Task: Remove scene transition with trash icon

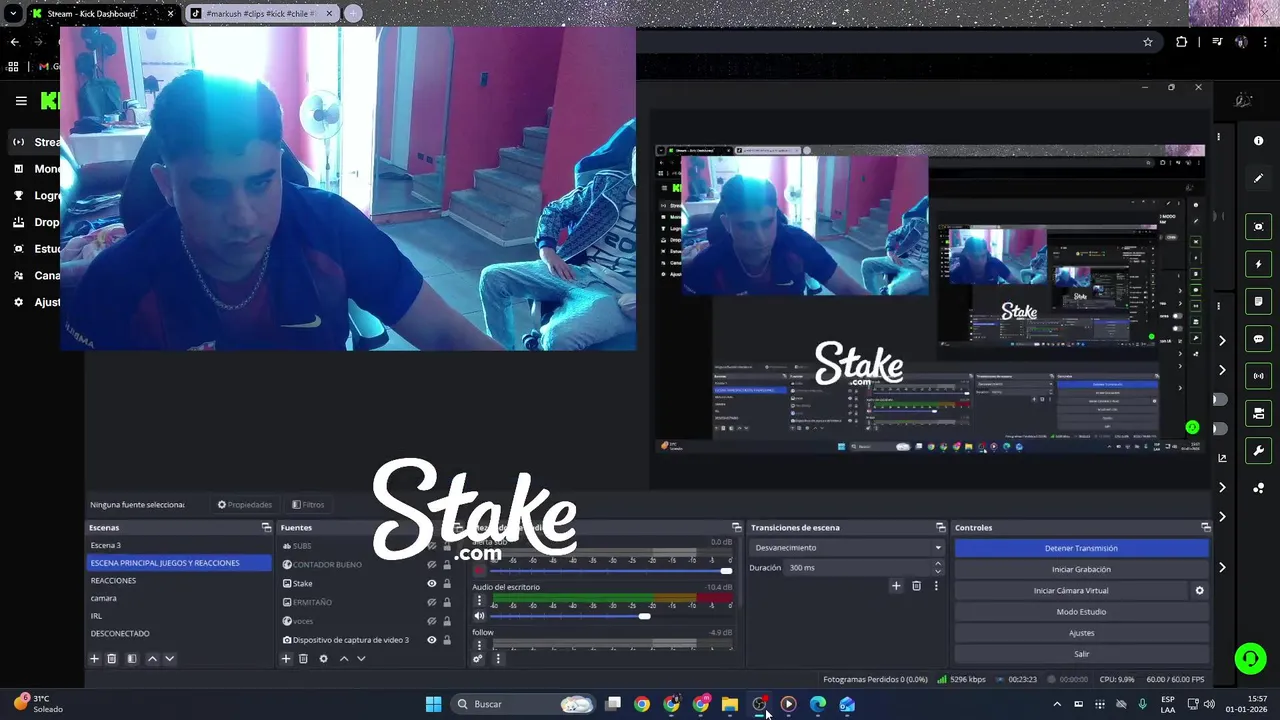Action: tap(916, 586)
